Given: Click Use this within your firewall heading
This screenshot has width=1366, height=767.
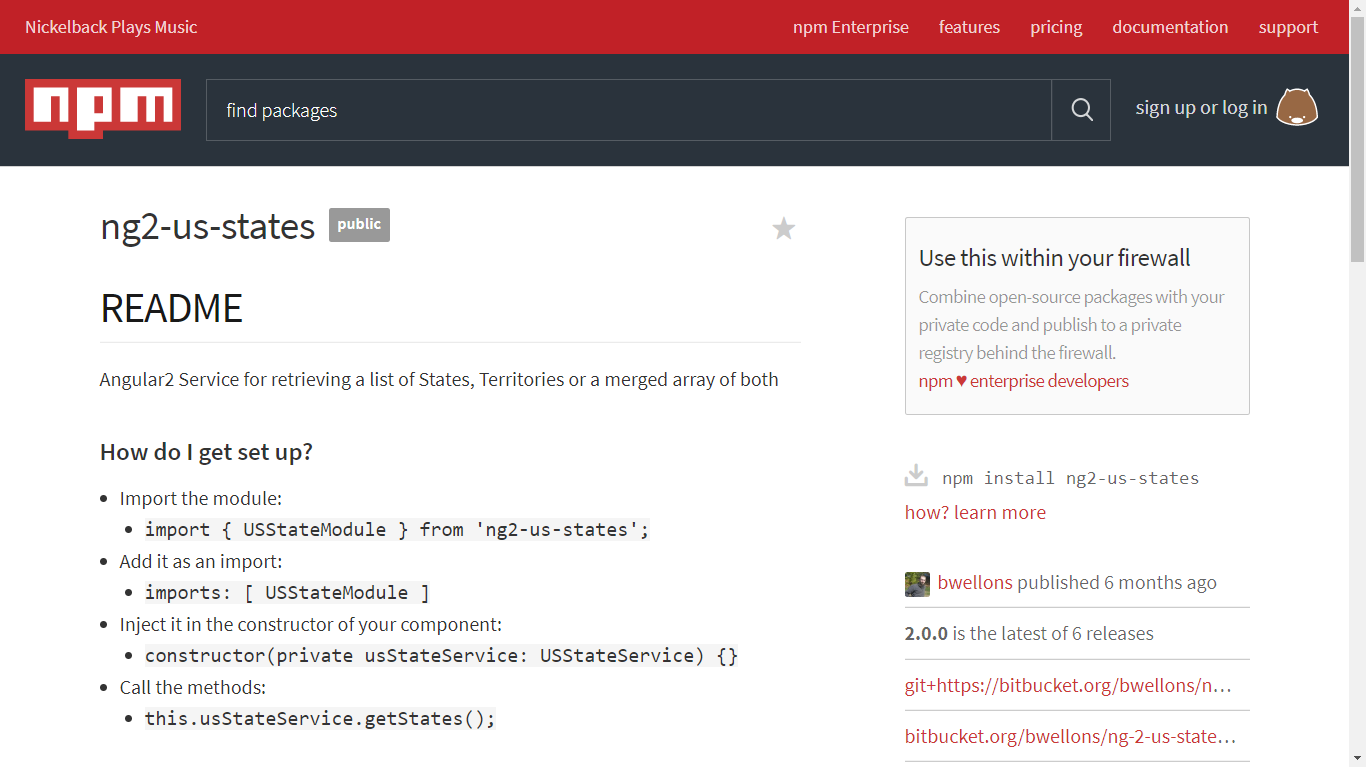Looking at the screenshot, I should (x=1055, y=257).
